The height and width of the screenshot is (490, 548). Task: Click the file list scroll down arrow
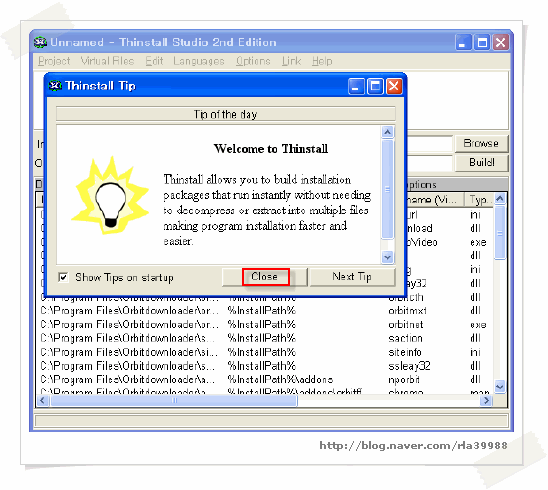pyautogui.click(x=500, y=387)
